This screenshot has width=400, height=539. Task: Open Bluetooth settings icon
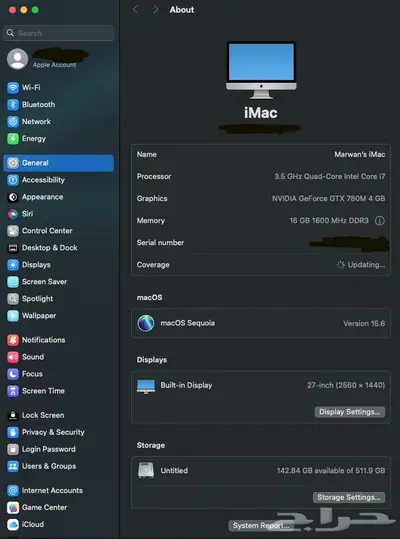(x=13, y=104)
